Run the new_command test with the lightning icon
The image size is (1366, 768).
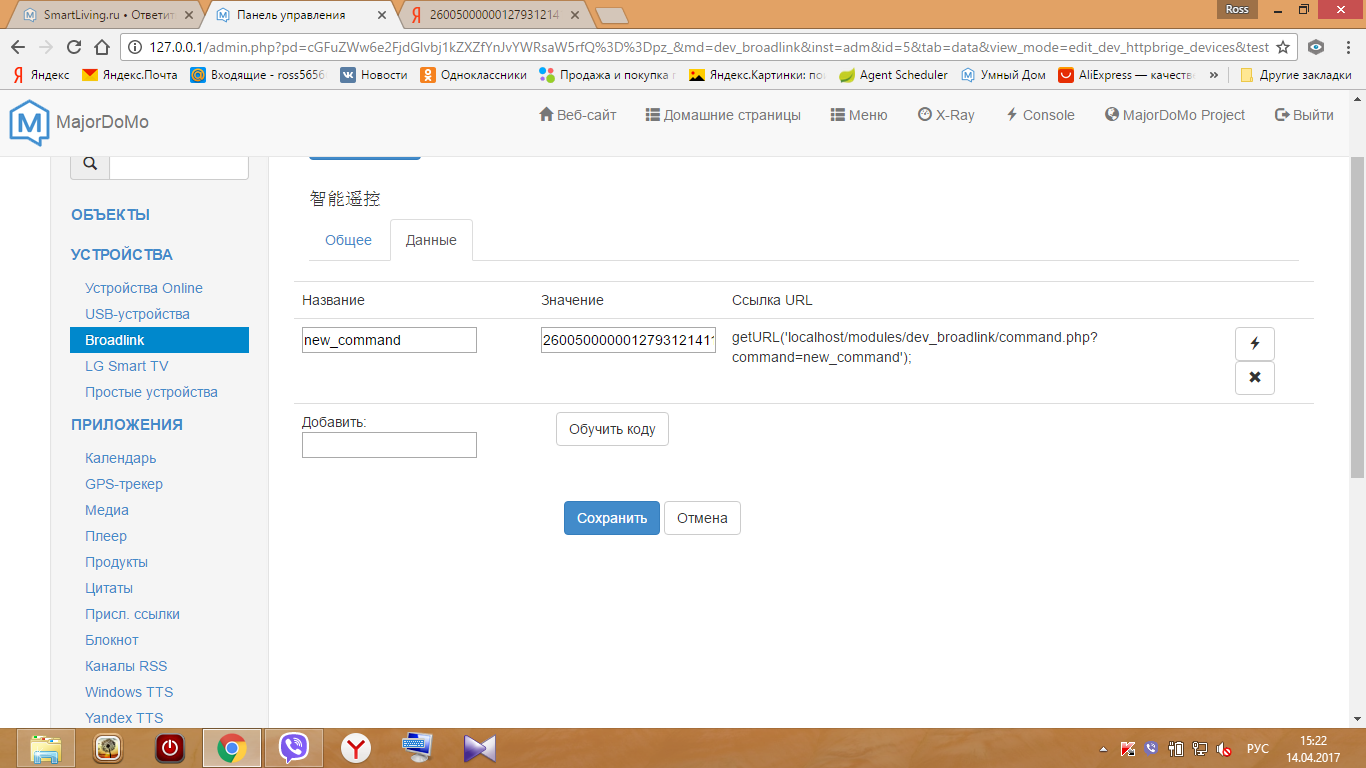tap(1255, 343)
